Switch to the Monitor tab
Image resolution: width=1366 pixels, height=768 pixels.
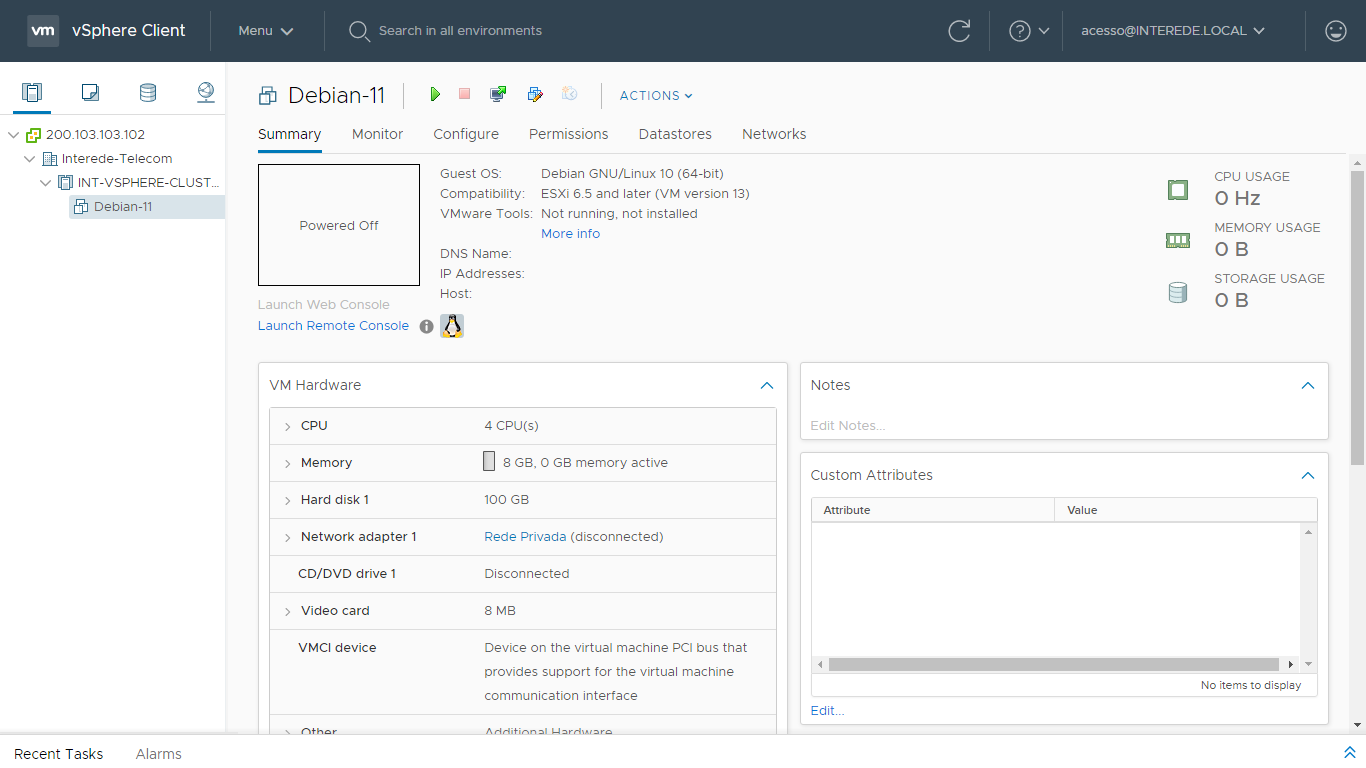click(377, 134)
